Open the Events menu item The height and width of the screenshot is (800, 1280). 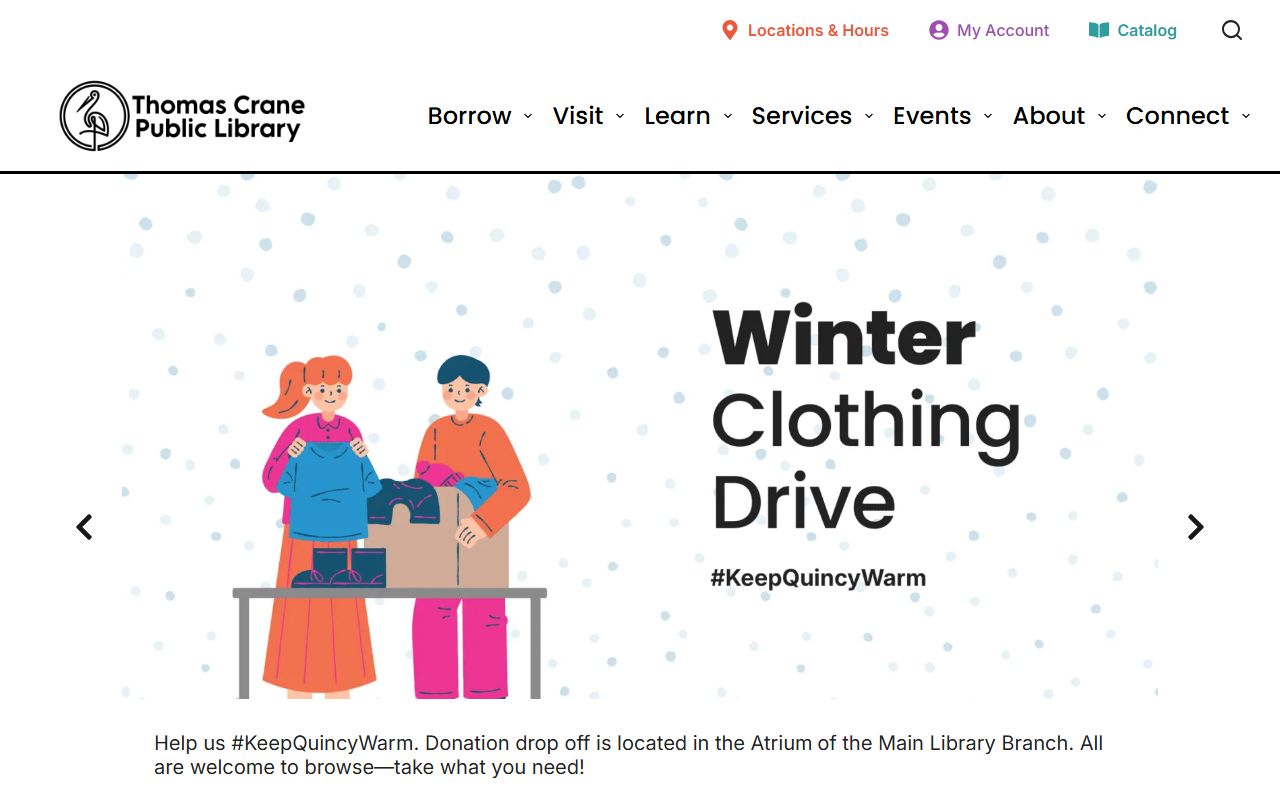(x=932, y=116)
